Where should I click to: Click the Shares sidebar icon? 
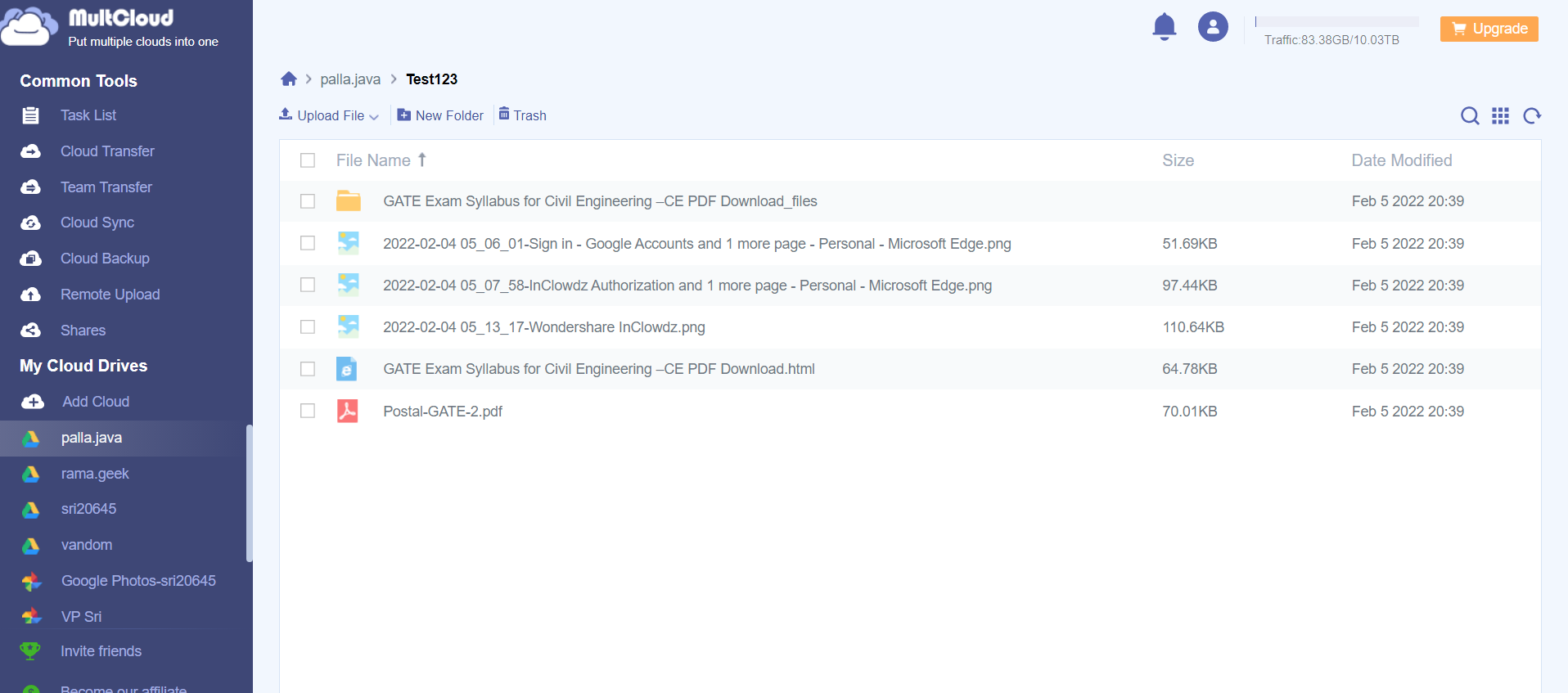click(x=30, y=331)
